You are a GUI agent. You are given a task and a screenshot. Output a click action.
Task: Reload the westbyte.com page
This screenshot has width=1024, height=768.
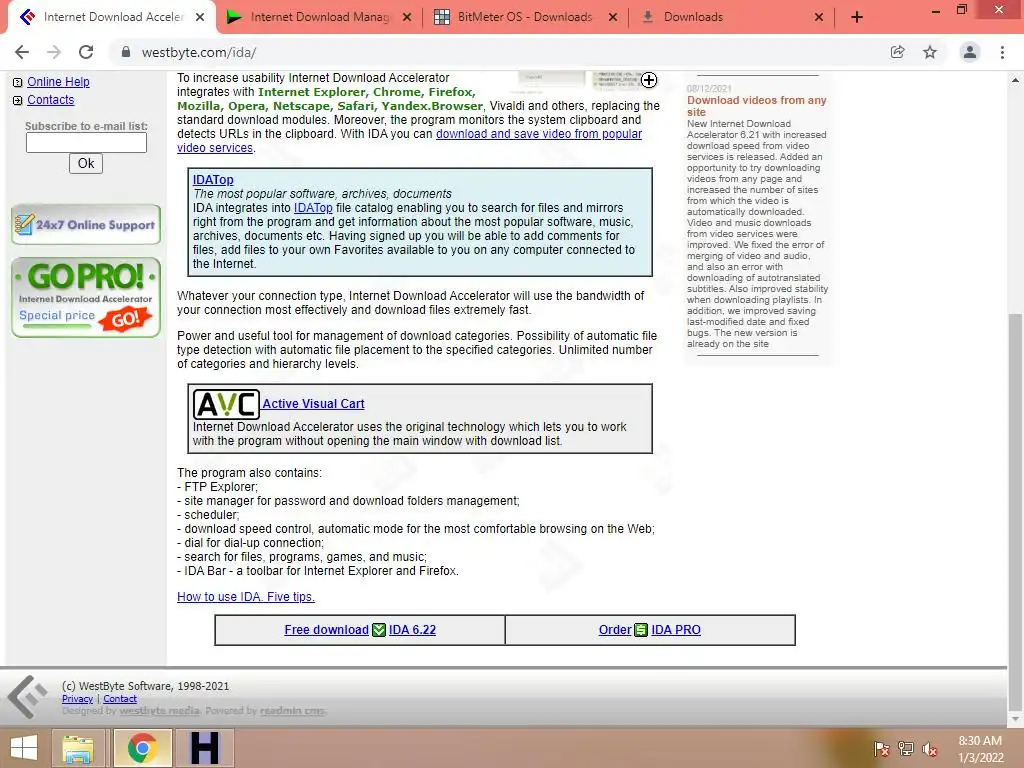click(x=86, y=52)
